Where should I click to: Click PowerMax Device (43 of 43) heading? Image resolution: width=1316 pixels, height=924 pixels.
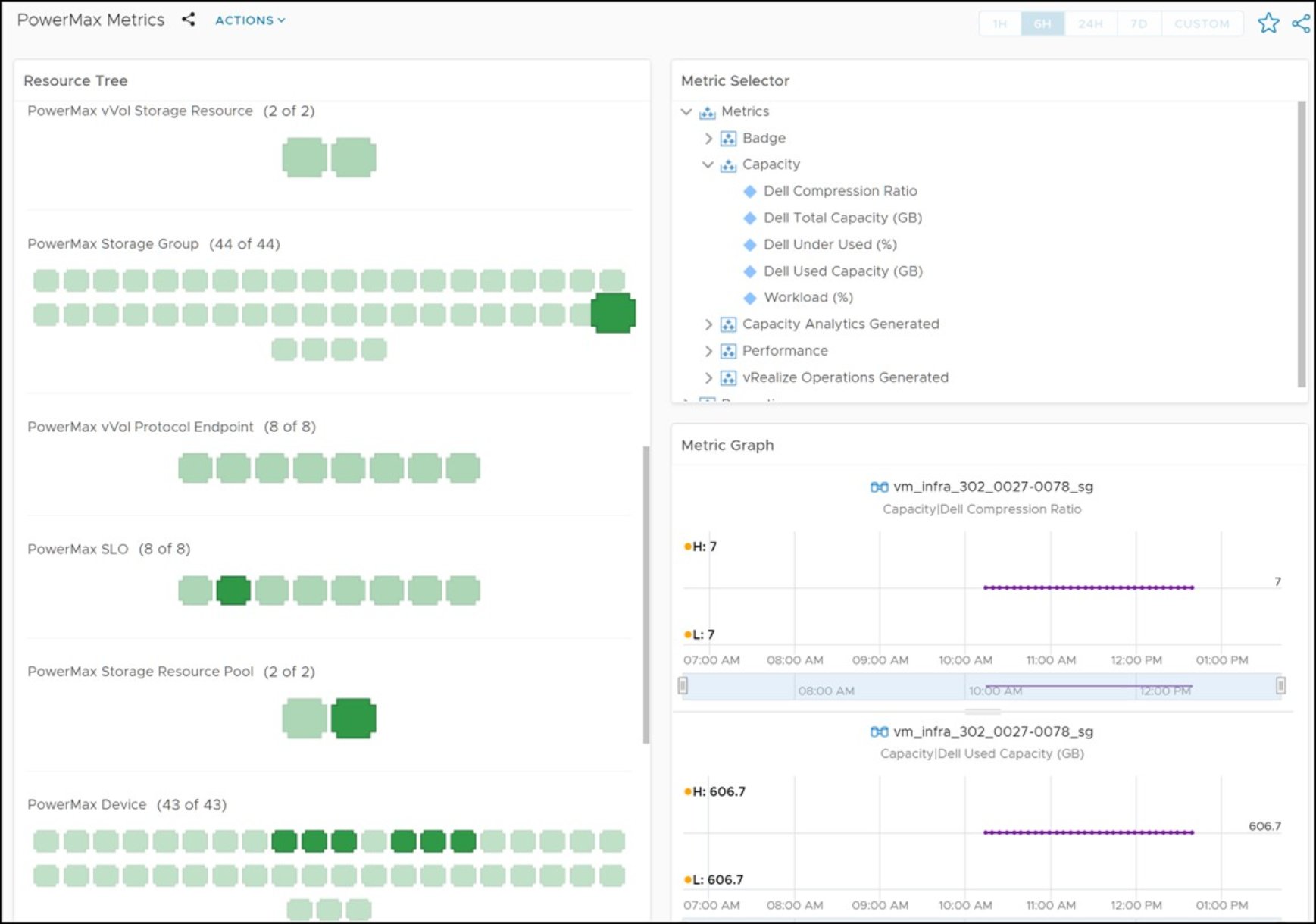pyautogui.click(x=127, y=804)
